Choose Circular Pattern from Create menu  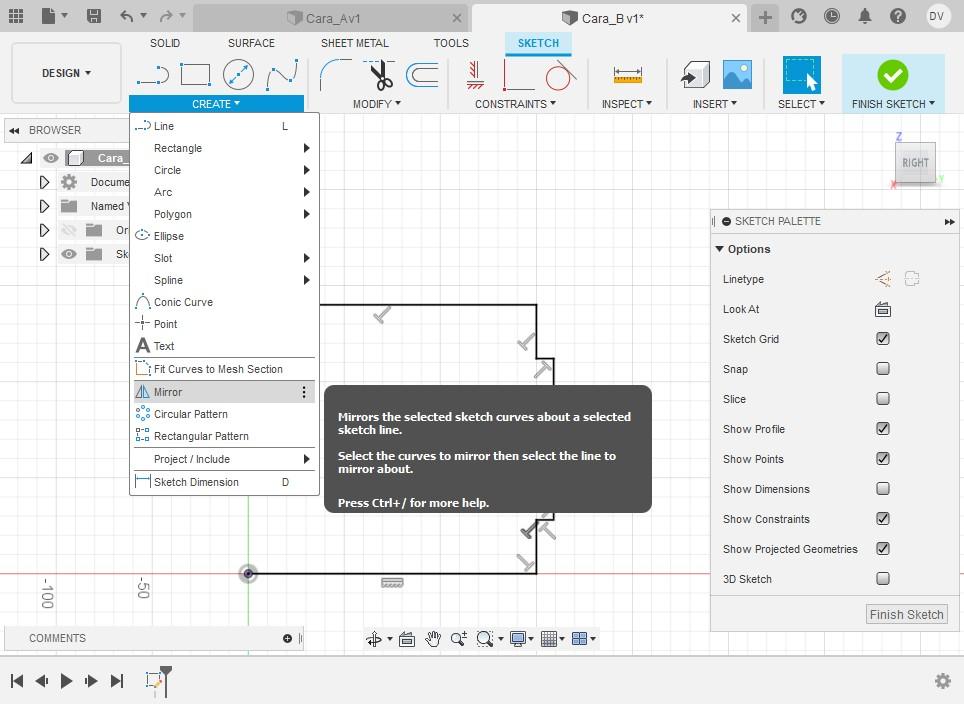[x=224, y=414]
